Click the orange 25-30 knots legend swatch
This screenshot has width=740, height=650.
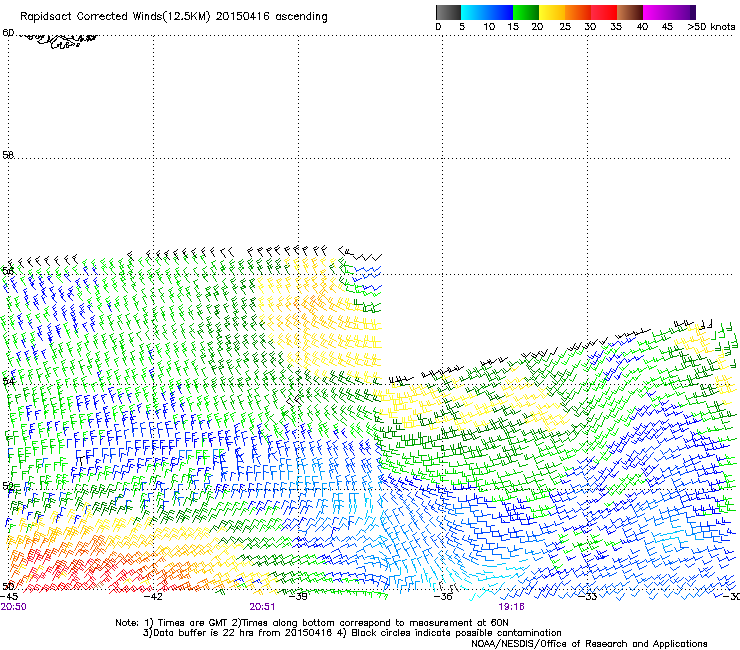(578, 12)
